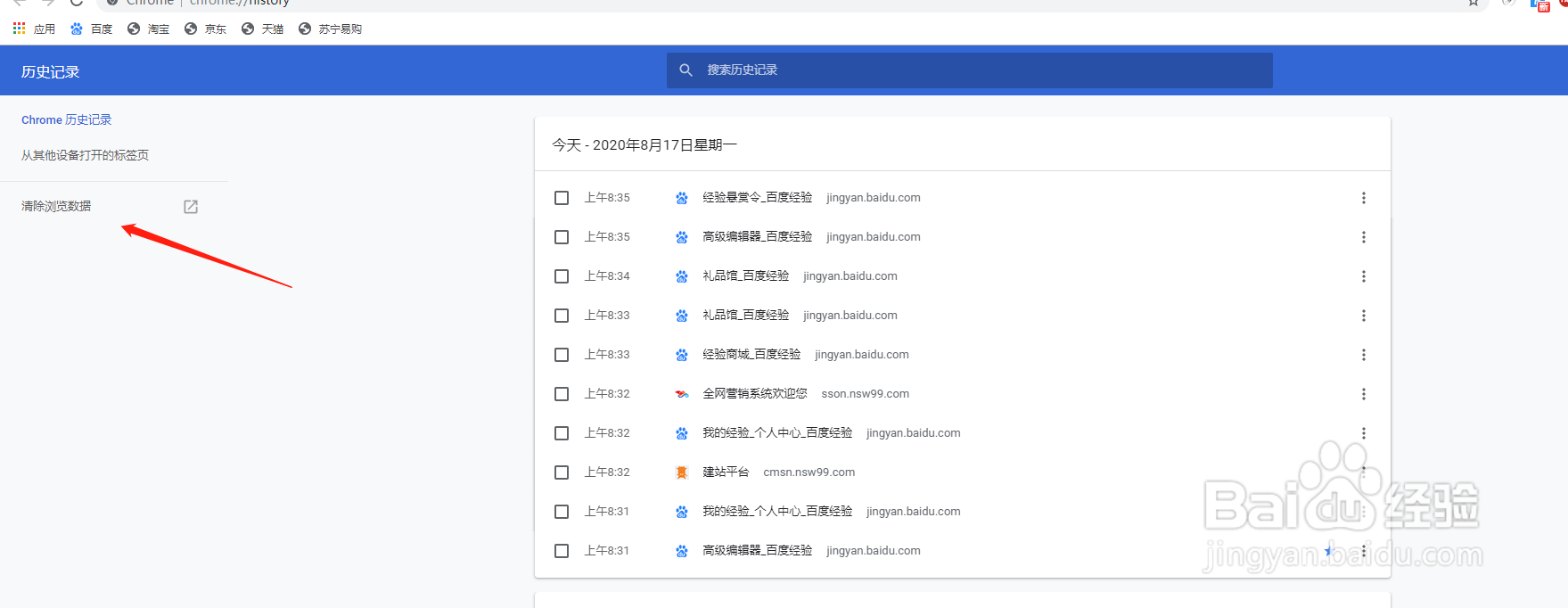The image size is (1568, 608).
Task: Click the Baidu paw favicon of 经验悬赏令 entry
Action: point(682,198)
